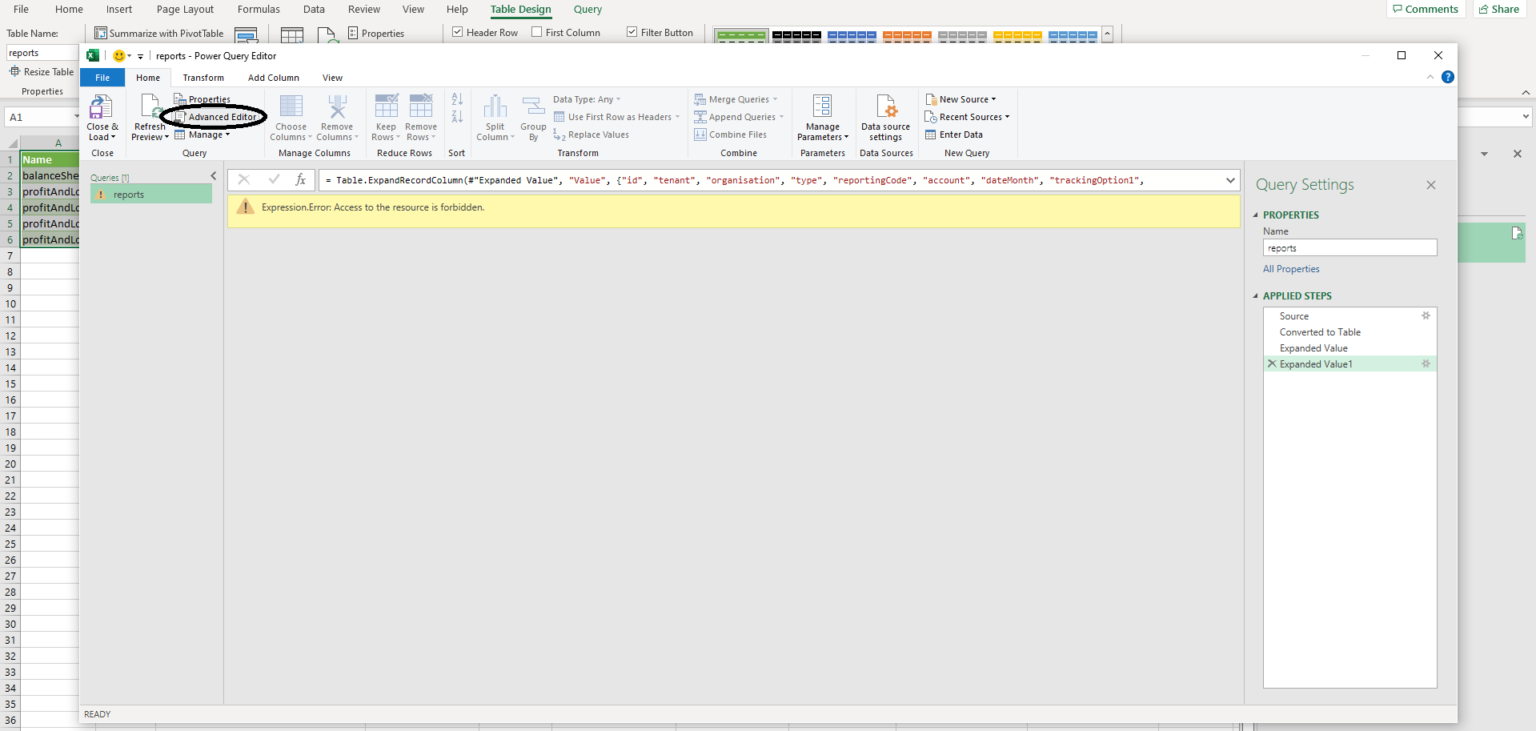Click the All Properties link
The image size is (1536, 731).
tap(1291, 268)
